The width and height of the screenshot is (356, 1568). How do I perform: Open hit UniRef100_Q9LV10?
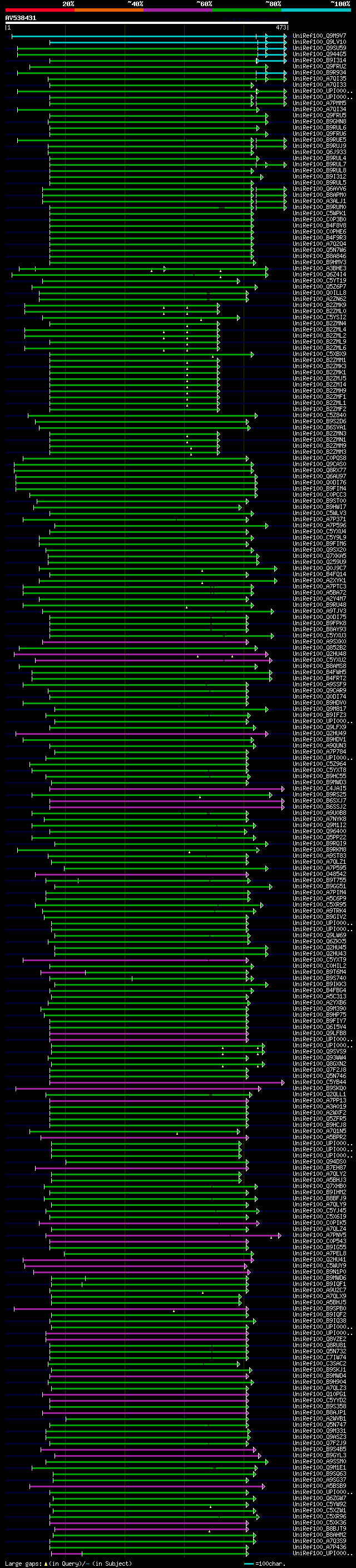(319, 42)
